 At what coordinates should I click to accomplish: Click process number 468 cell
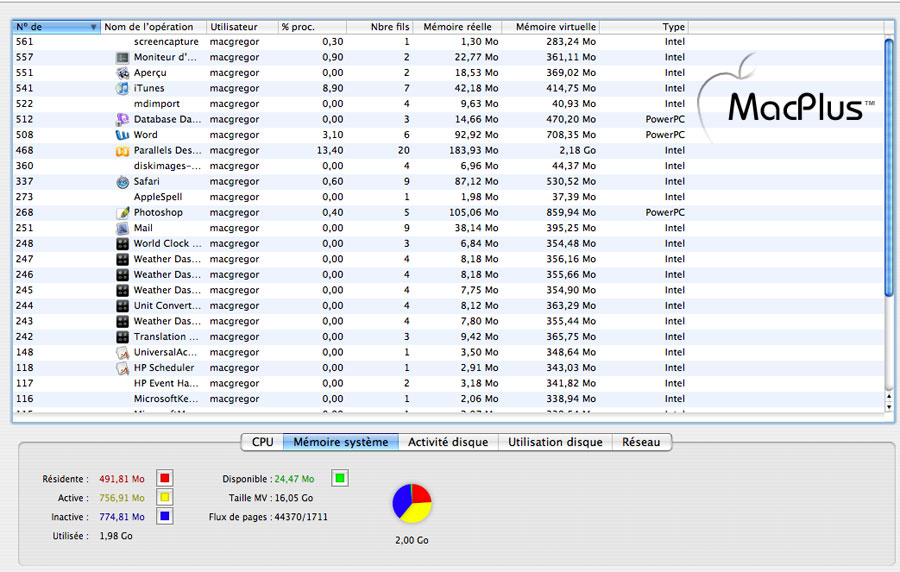[25, 150]
